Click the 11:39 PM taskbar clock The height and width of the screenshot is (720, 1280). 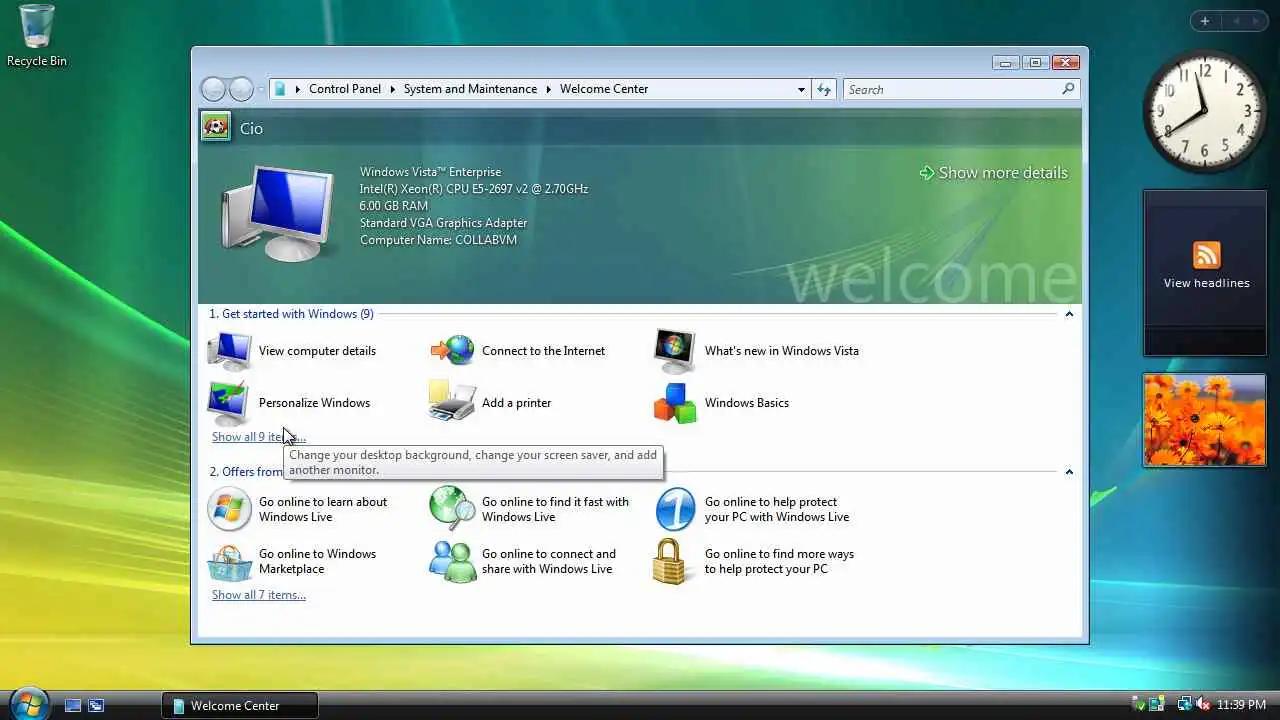(x=1241, y=705)
